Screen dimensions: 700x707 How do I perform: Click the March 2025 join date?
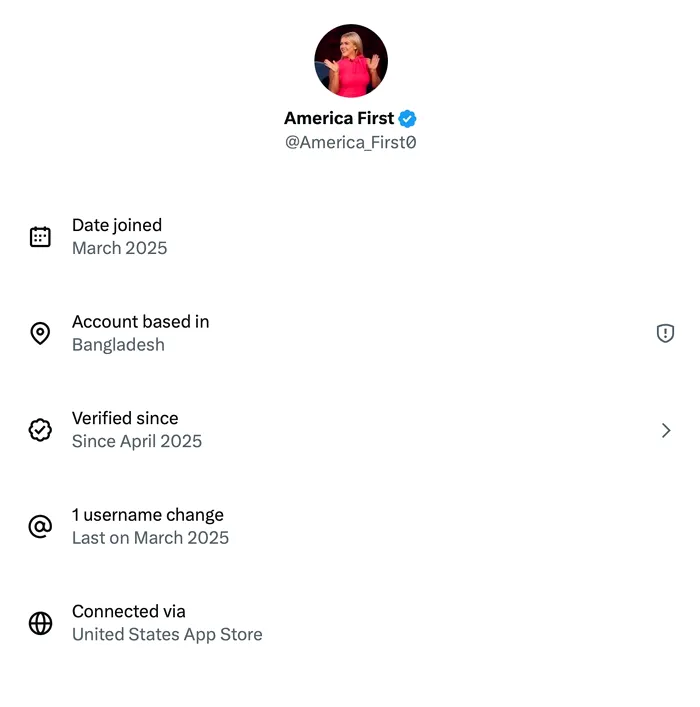120,248
